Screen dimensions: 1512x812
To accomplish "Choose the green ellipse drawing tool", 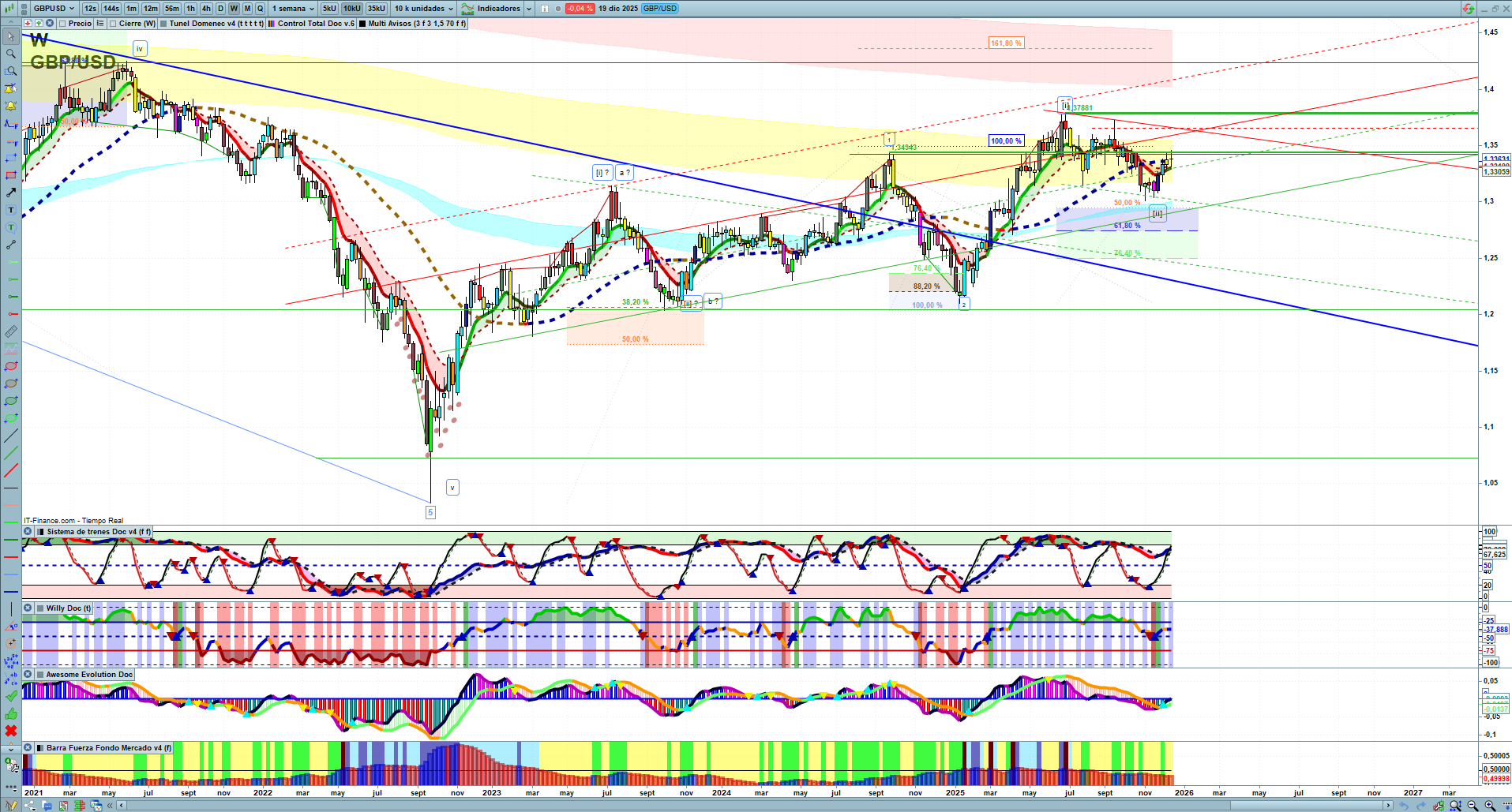I will pyautogui.click(x=11, y=401).
